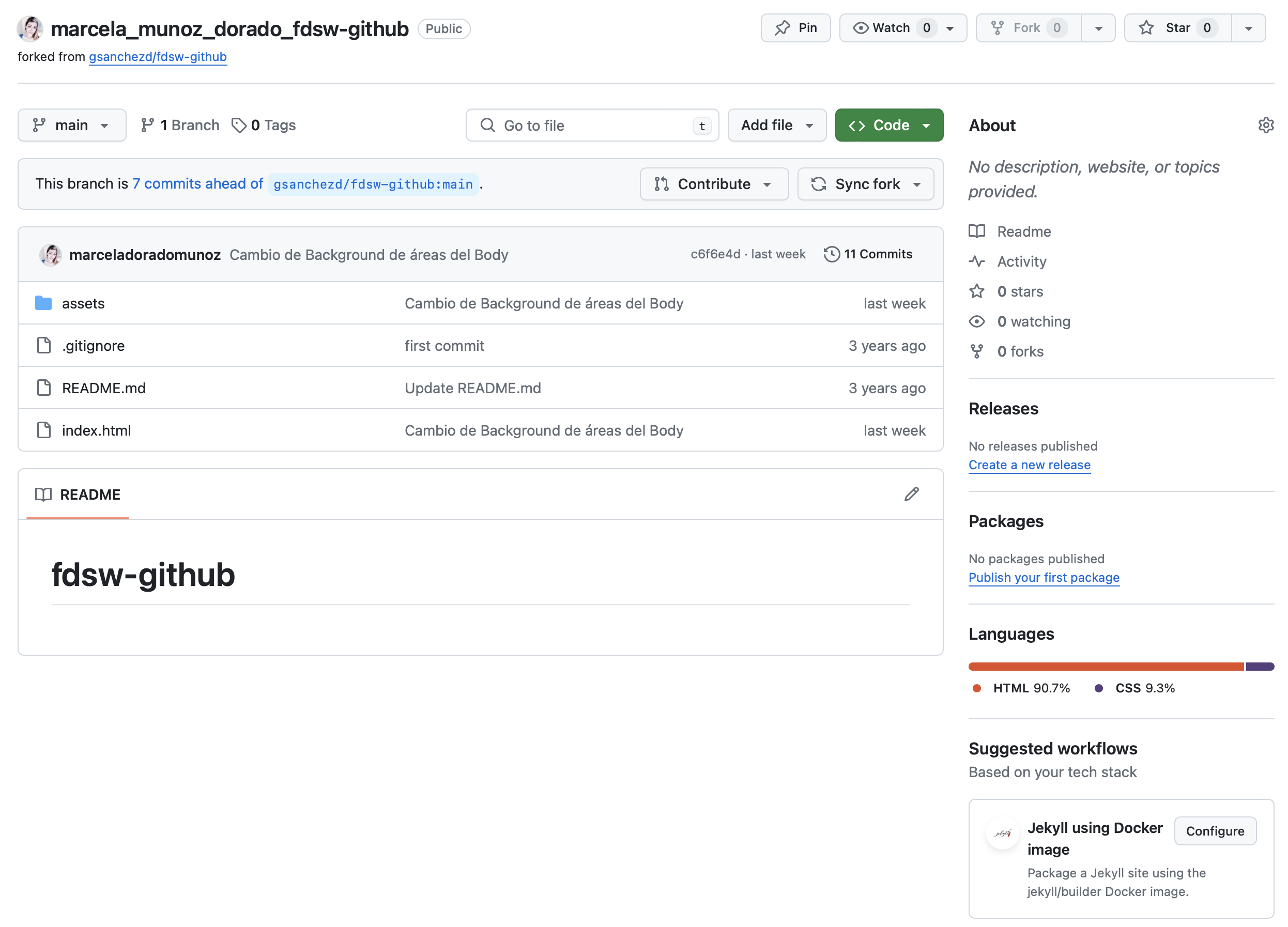Open the main branch selector dropdown

point(71,125)
